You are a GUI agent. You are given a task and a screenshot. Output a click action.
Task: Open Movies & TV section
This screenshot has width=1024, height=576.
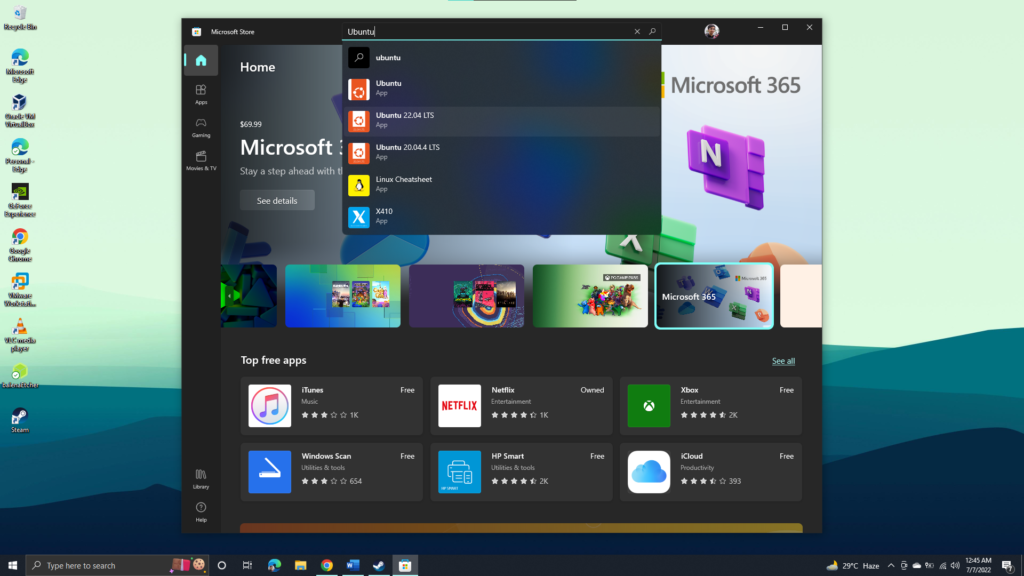coord(200,161)
